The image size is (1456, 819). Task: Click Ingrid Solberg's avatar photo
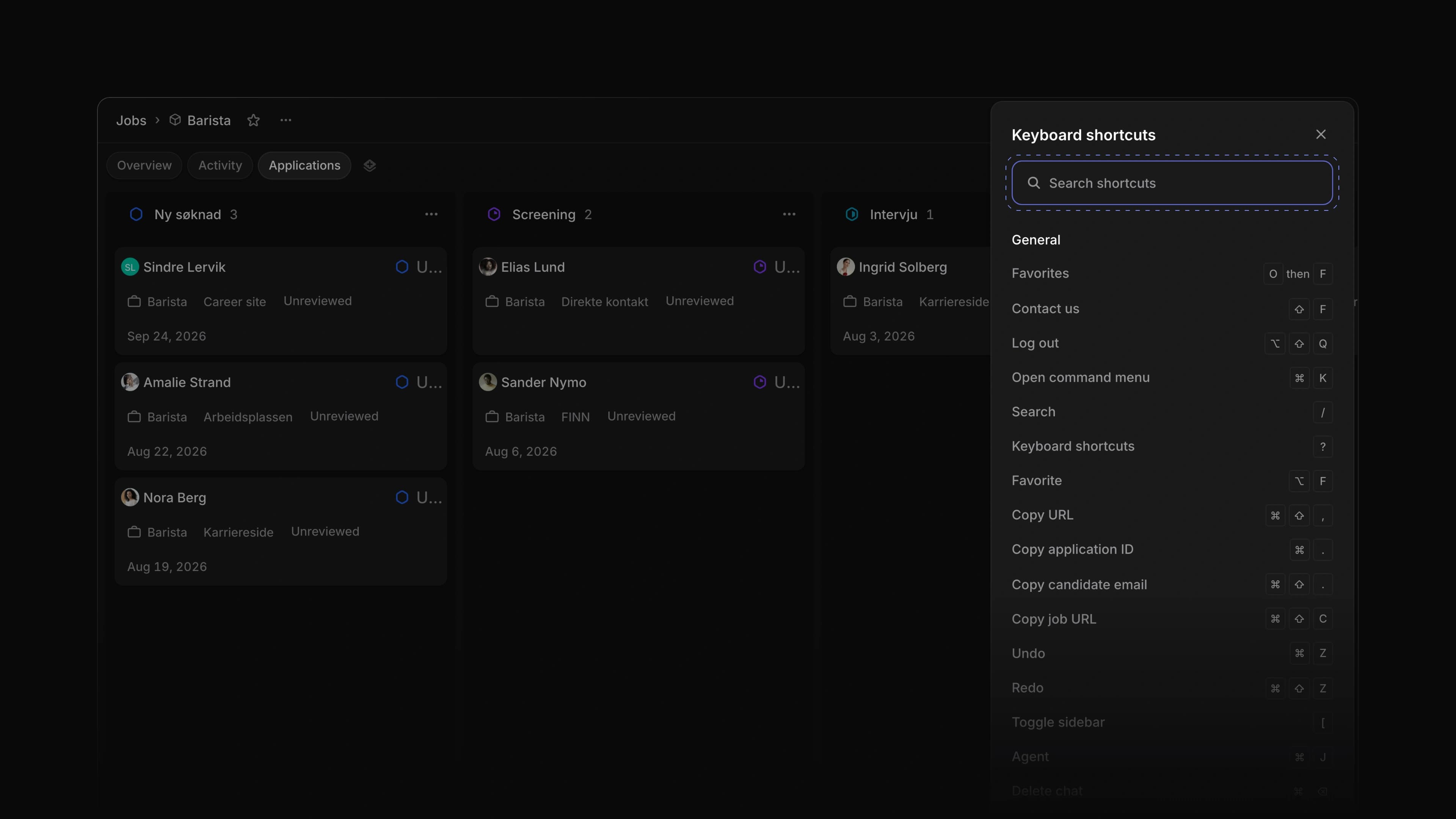(846, 267)
